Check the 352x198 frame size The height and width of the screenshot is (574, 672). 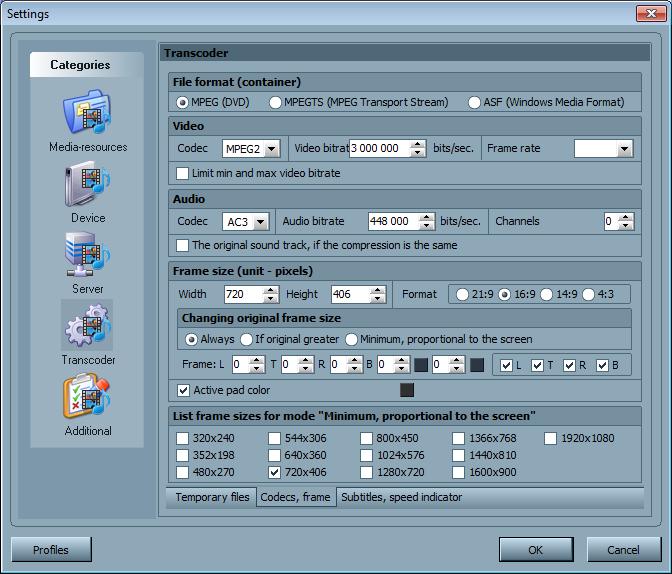182,455
